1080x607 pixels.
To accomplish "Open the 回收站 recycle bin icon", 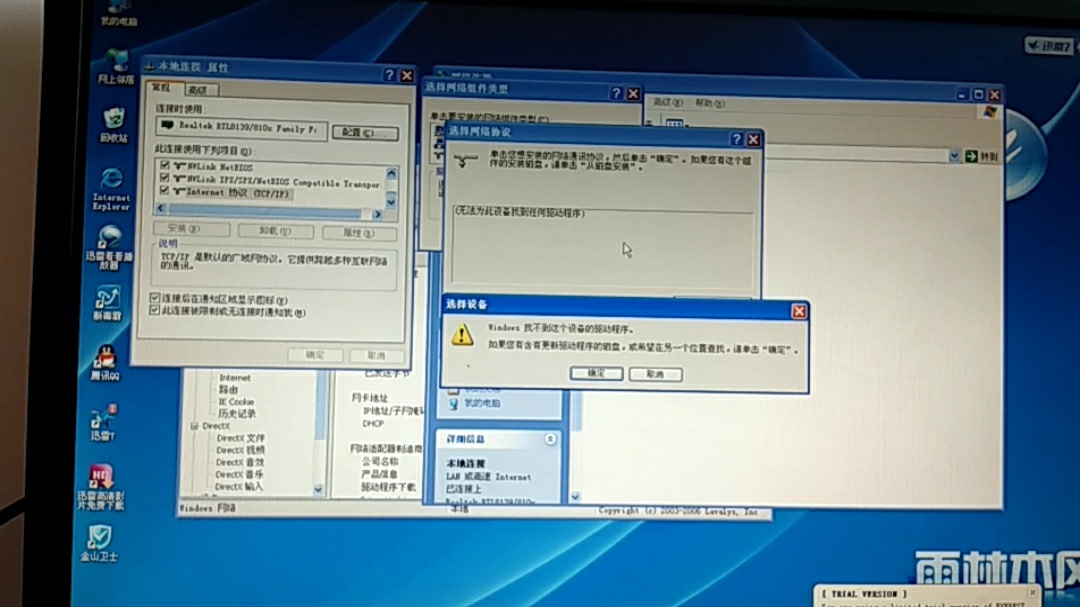I will pos(114,124).
